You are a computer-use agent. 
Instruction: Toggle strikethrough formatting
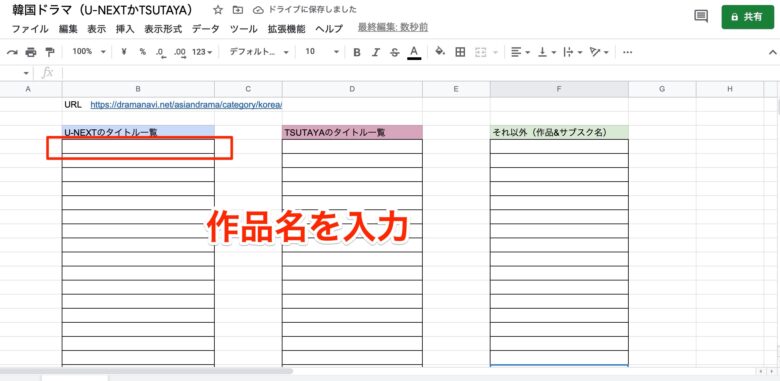[394, 52]
